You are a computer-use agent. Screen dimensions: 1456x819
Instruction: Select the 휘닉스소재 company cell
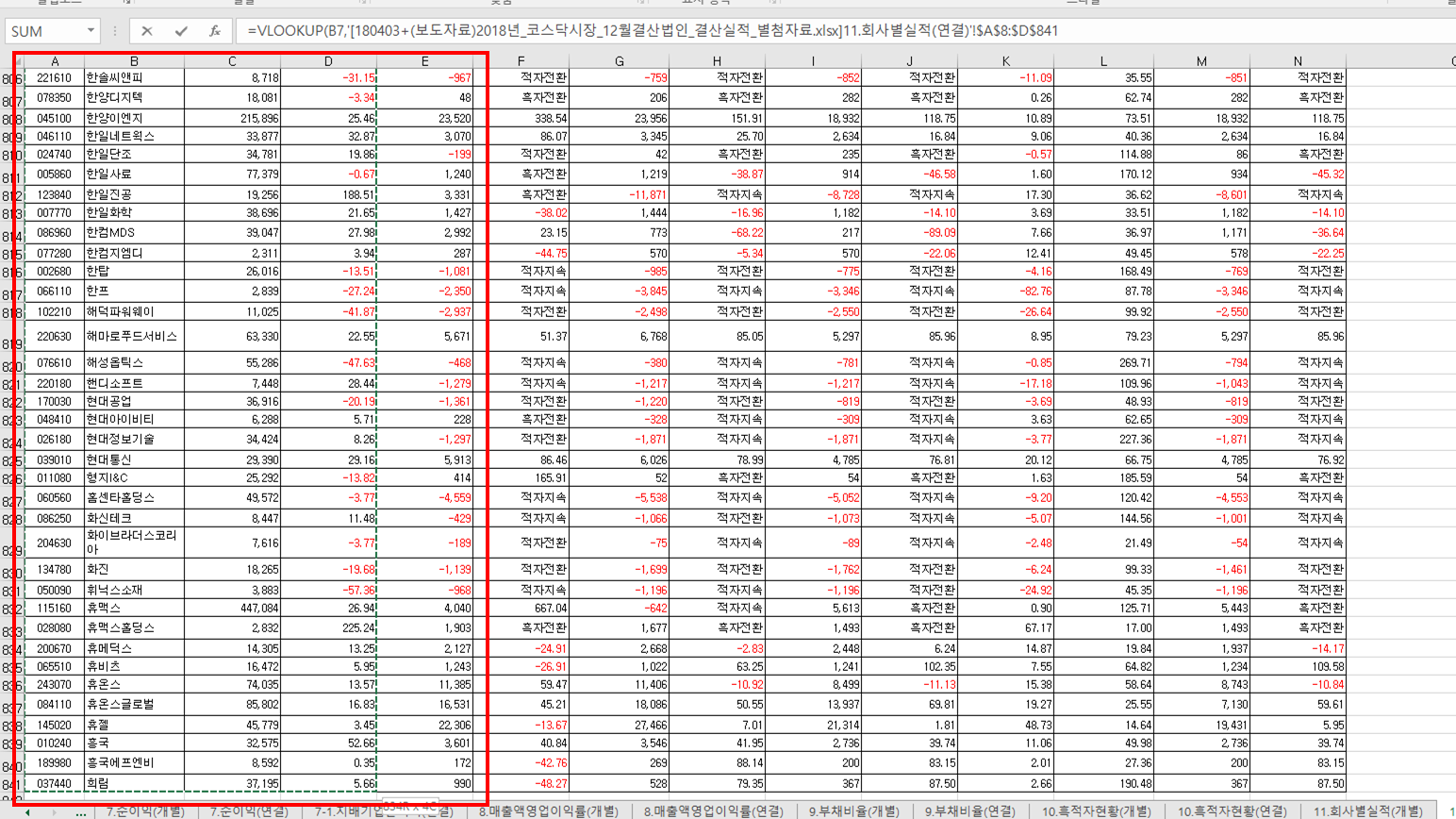click(x=134, y=590)
